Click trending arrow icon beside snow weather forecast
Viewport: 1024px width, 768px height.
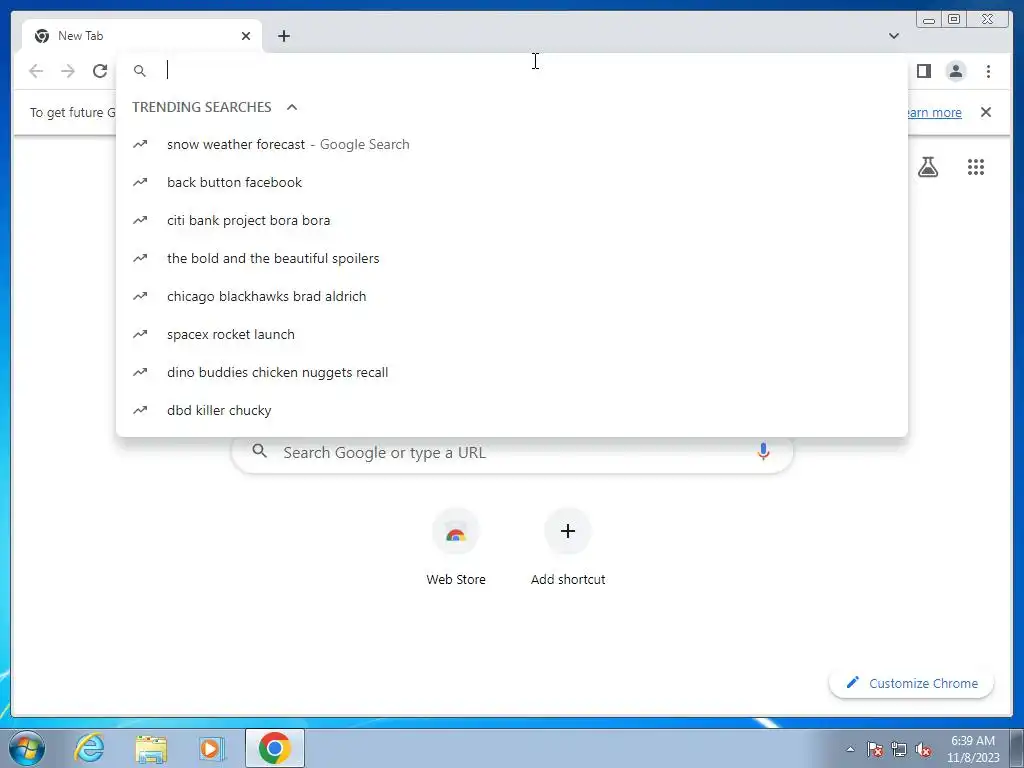(140, 144)
